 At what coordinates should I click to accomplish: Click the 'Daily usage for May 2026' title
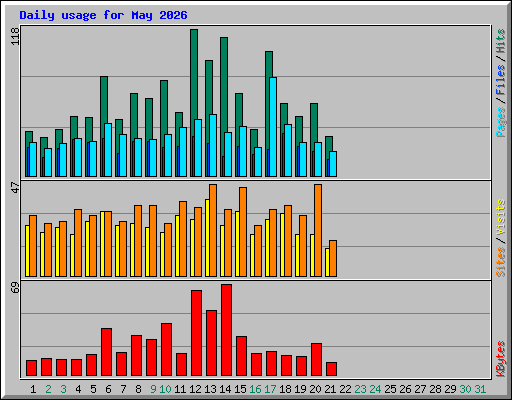click(103, 15)
